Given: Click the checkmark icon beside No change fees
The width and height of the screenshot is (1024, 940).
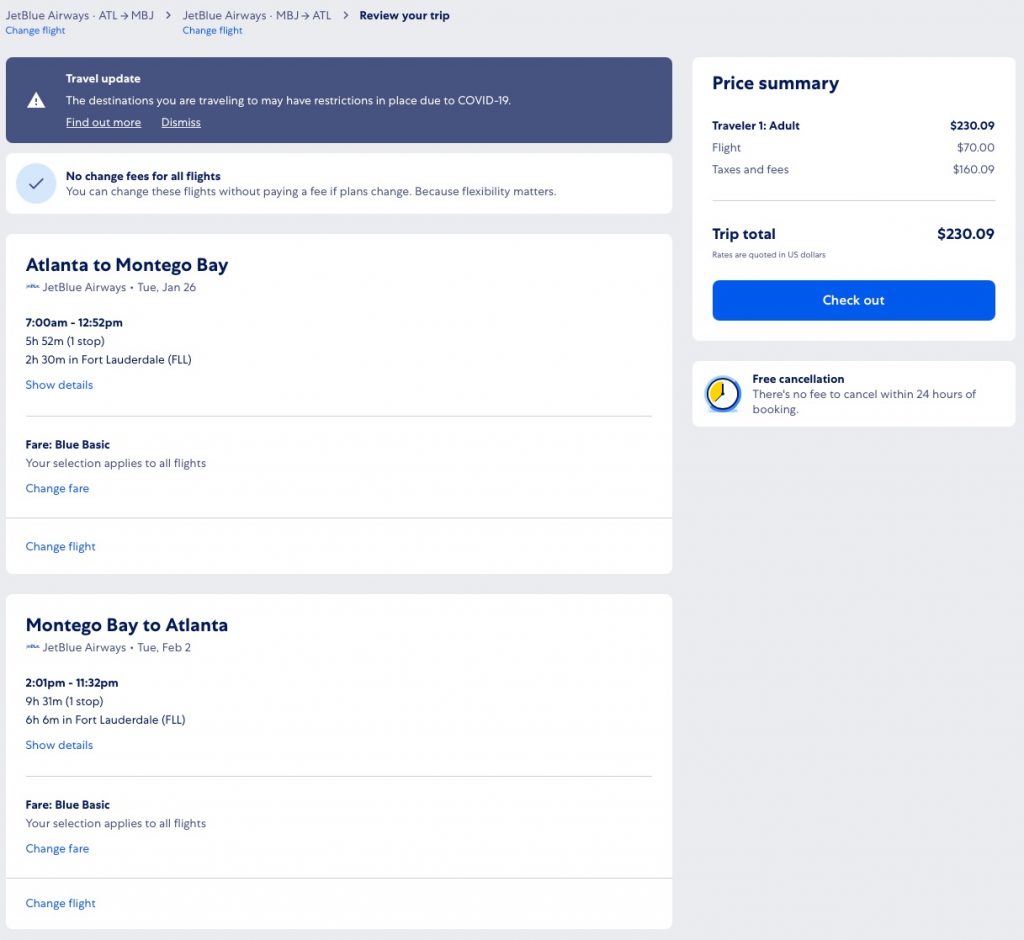Looking at the screenshot, I should 36,184.
